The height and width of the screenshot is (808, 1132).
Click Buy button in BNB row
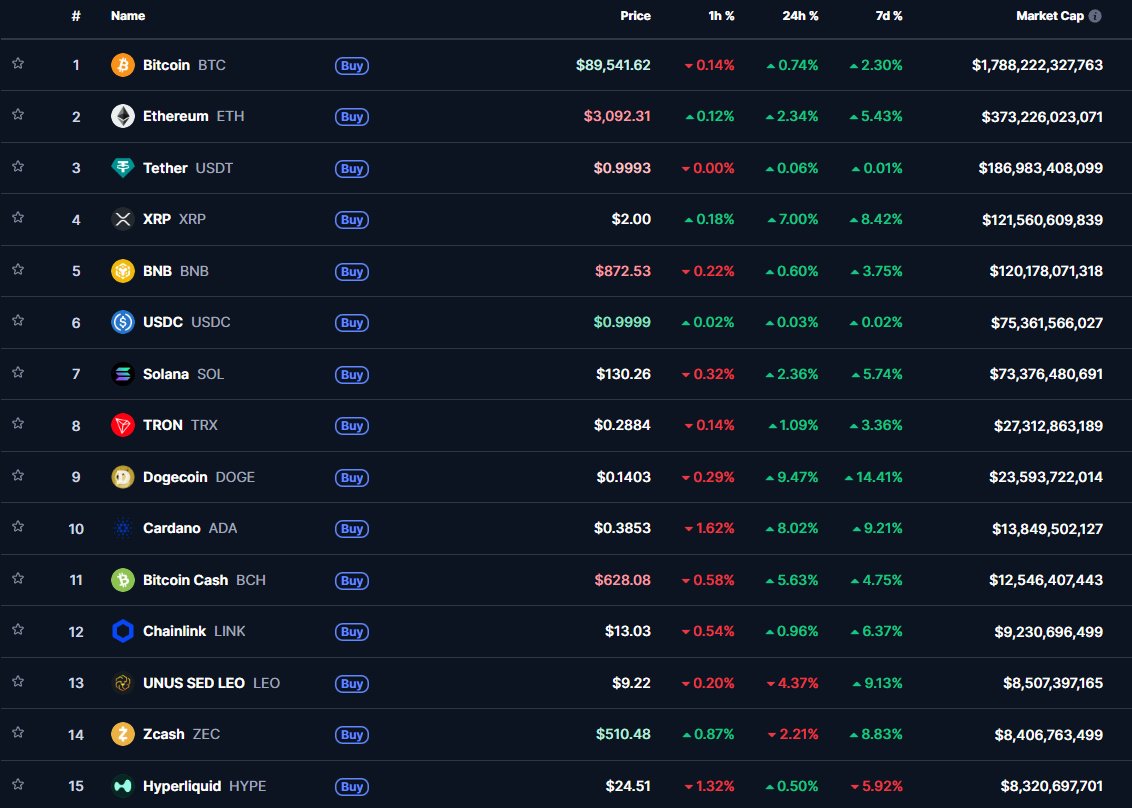click(x=352, y=272)
